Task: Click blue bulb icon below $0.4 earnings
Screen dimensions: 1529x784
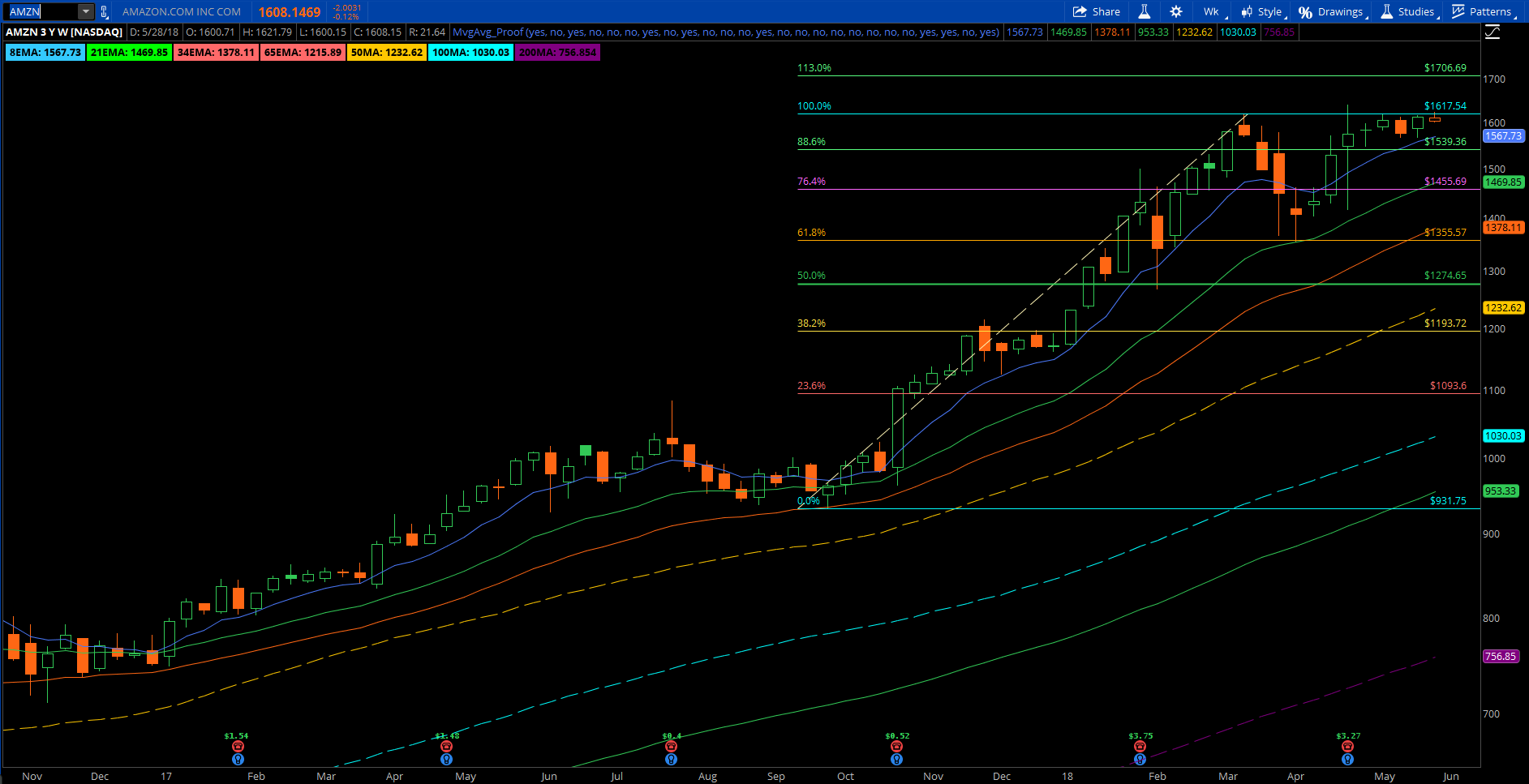Action: coord(671,760)
